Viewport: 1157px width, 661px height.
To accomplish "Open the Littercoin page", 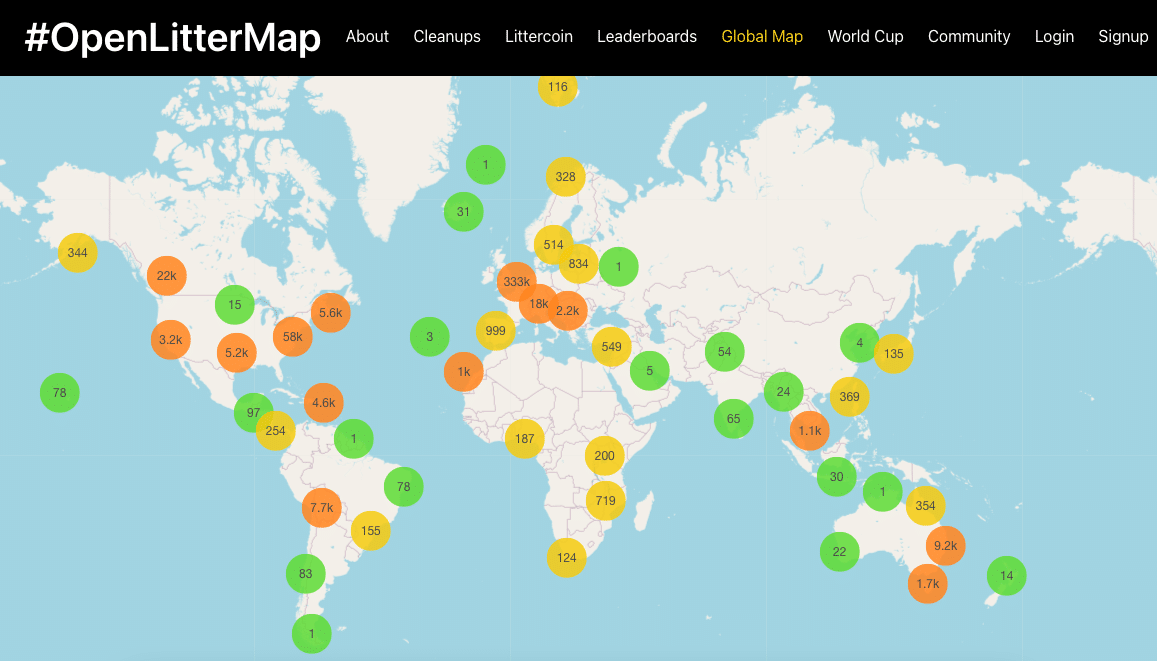I will point(539,36).
